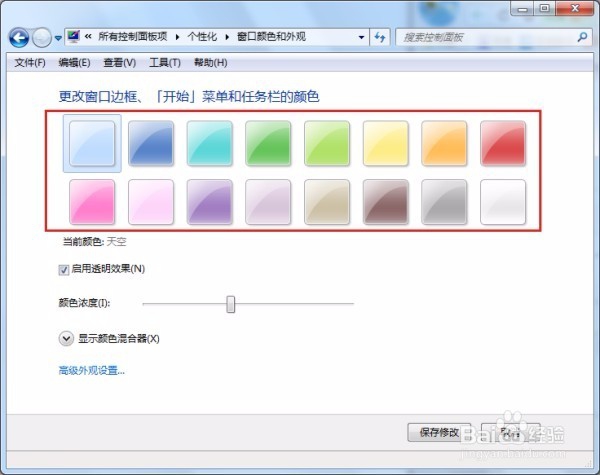Select the lime green color swatch
The height and width of the screenshot is (475, 600).
[x=327, y=143]
